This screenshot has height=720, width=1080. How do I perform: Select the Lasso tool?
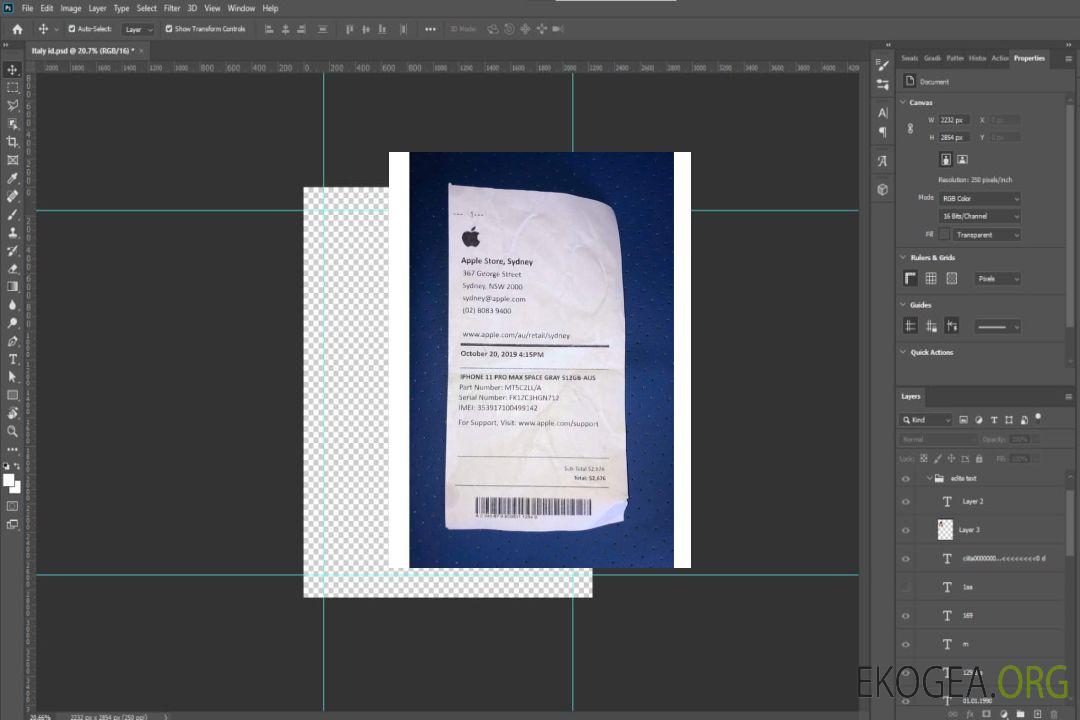[12, 105]
